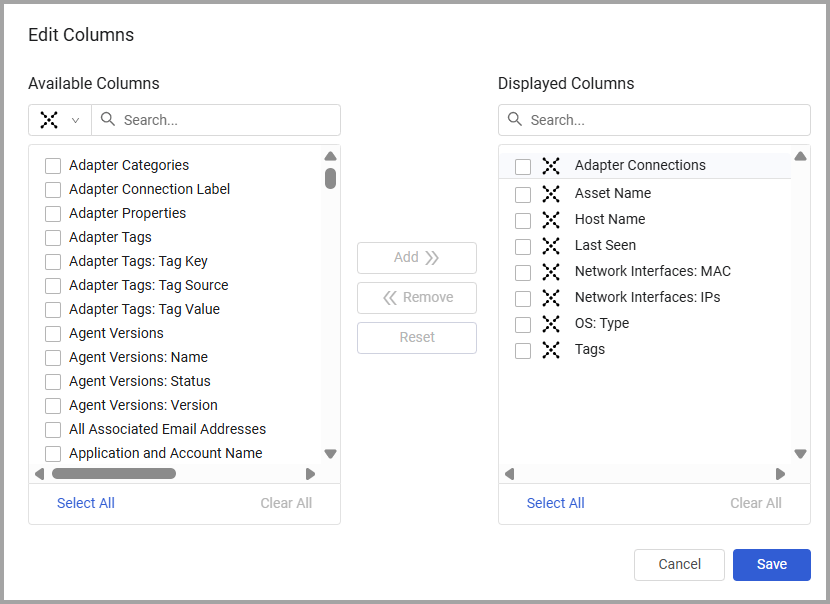The image size is (830, 604).
Task: Click the adapter icon beside Asset Name
Action: click(550, 194)
